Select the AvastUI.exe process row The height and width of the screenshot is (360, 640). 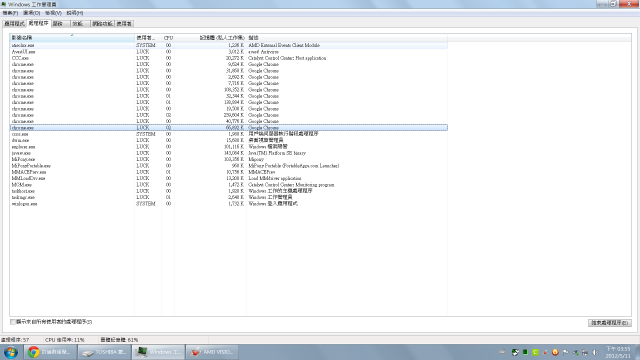229,52
